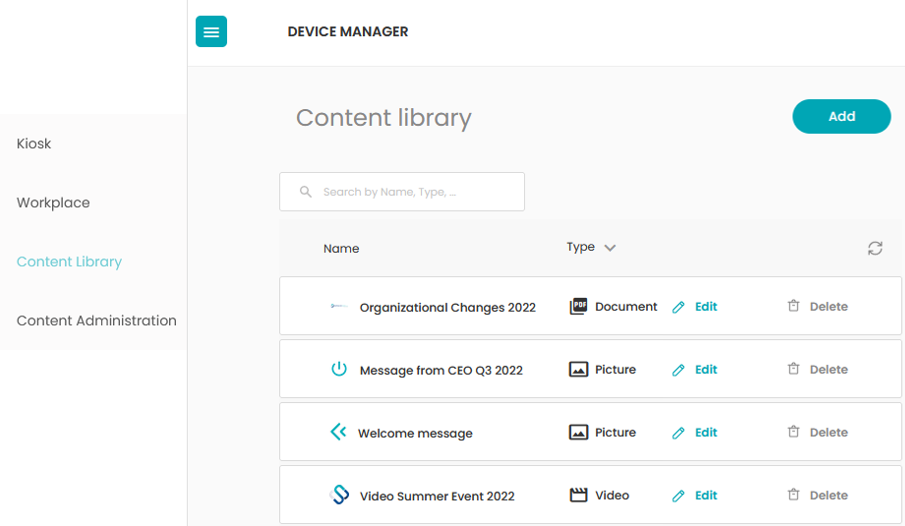Click trash icon for Organizational Changes 2022
The width and height of the screenshot is (905, 526).
point(794,305)
